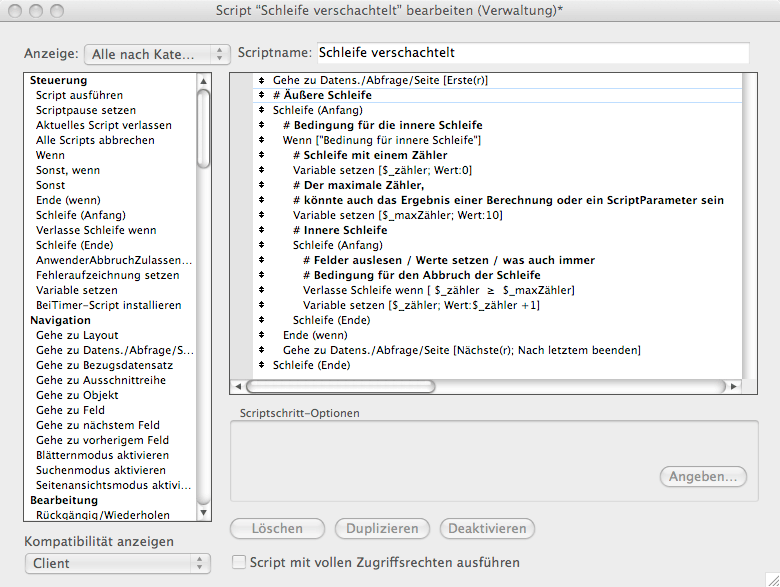Select 'Variable setzen' in the steps list
This screenshot has height=587, width=780.
pyautogui.click(x=76, y=290)
